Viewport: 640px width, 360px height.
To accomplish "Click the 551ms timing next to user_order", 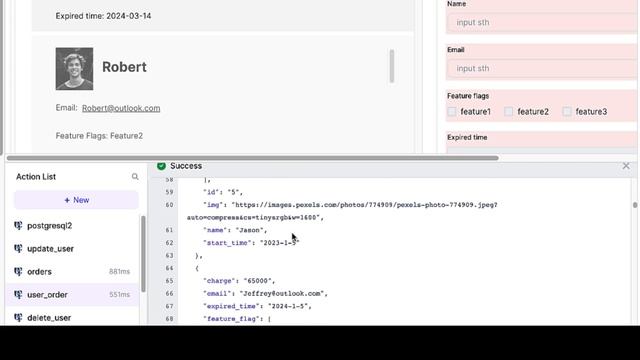I will tap(119, 294).
